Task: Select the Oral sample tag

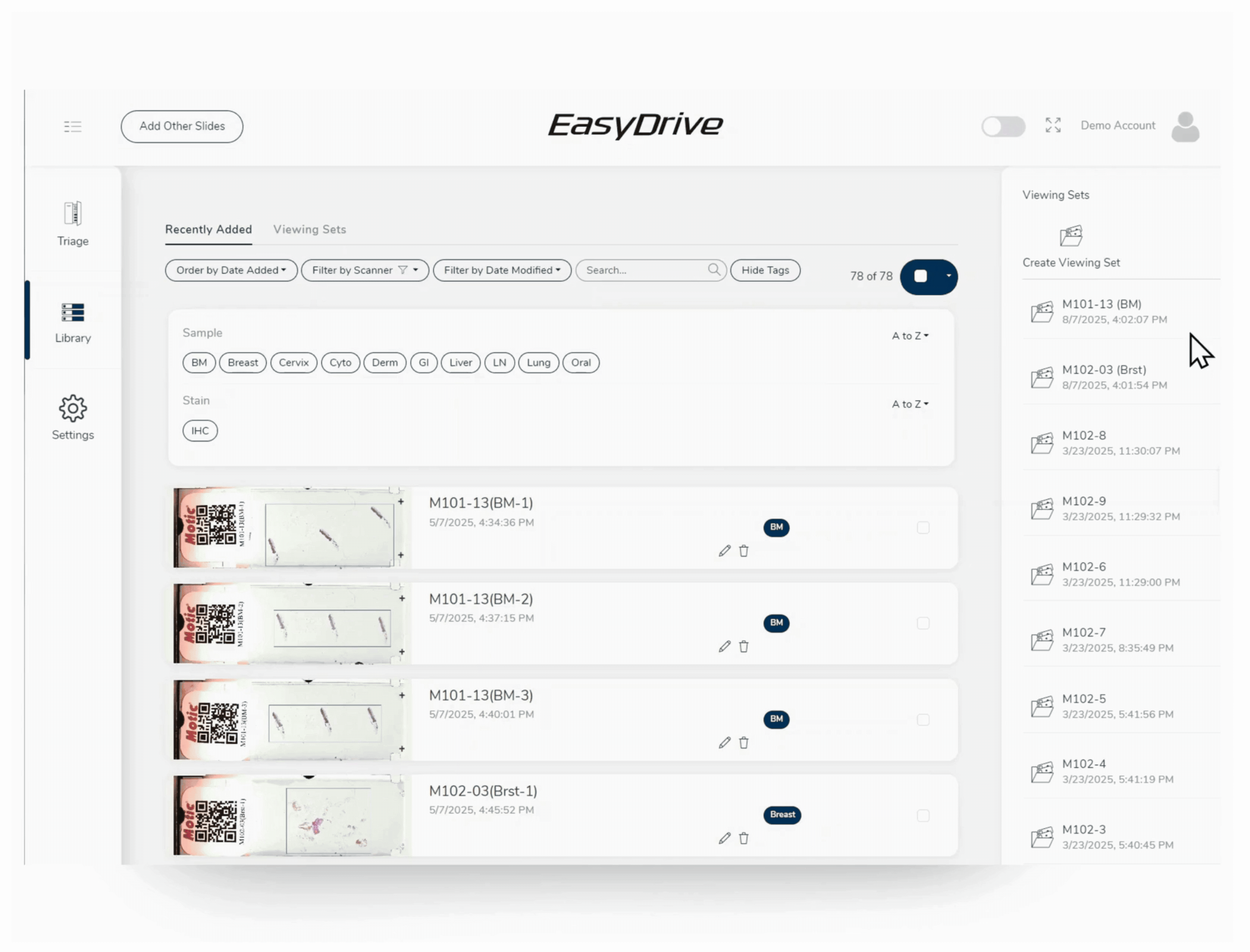Action: tap(581, 363)
